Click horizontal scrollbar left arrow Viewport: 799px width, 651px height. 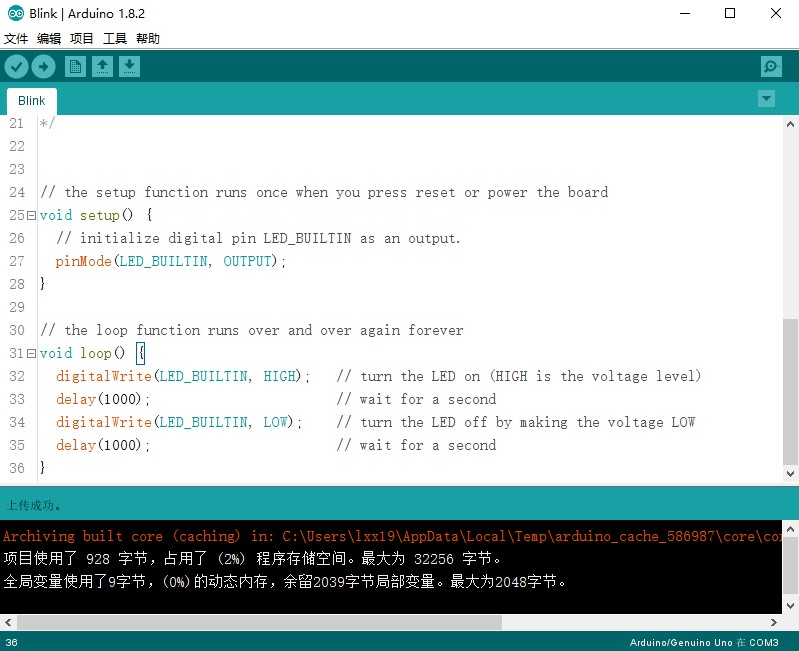pos(8,622)
